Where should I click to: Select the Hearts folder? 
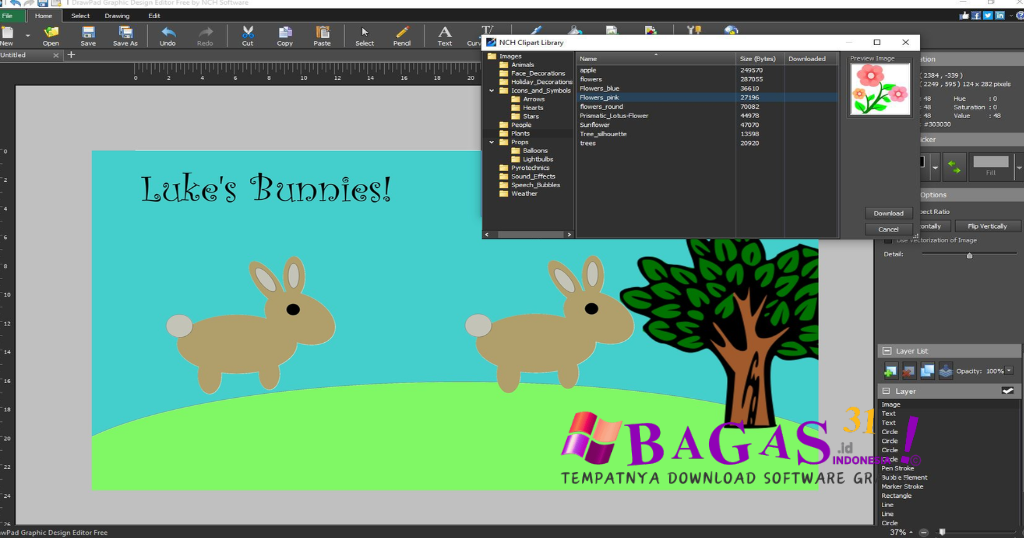pos(532,108)
